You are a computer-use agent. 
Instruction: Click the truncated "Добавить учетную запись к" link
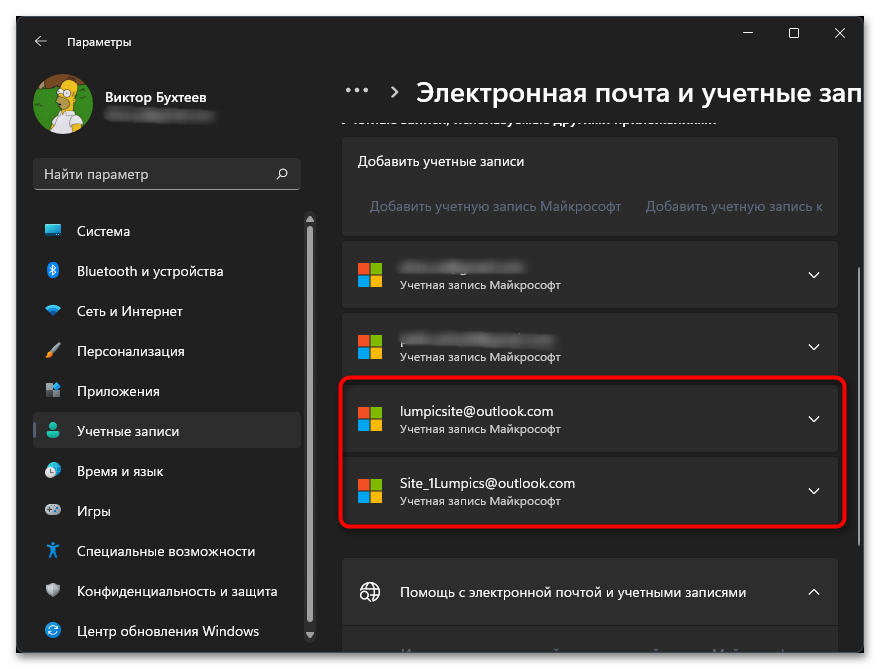pyautogui.click(x=734, y=207)
